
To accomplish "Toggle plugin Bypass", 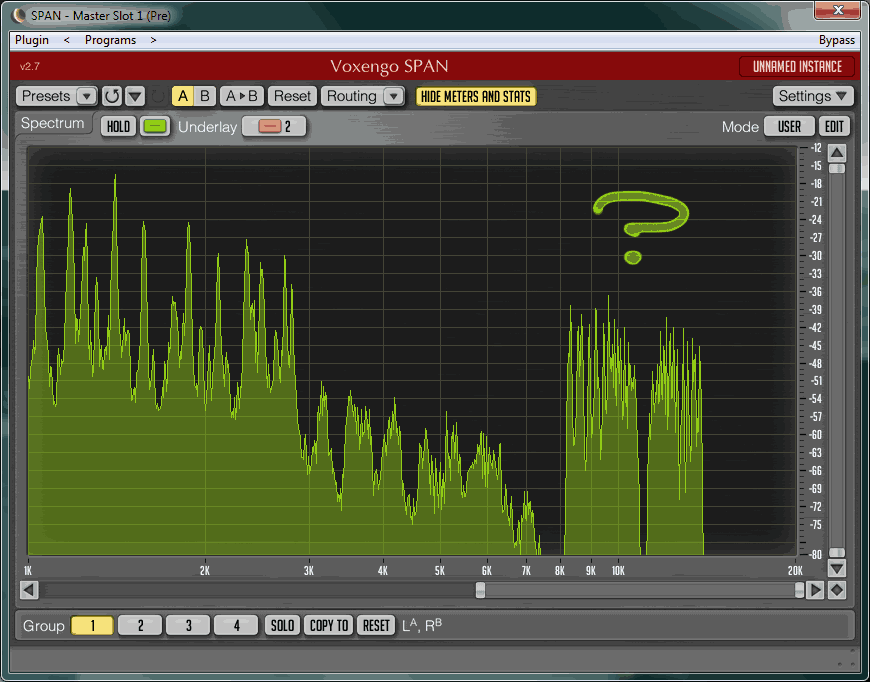I will [x=837, y=40].
